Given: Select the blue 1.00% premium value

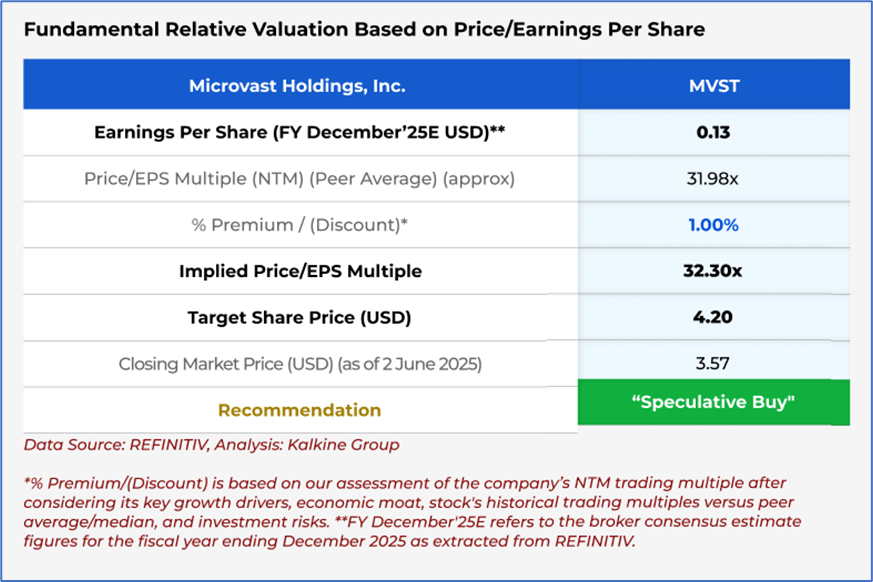Looking at the screenshot, I should pyautogui.click(x=713, y=225).
